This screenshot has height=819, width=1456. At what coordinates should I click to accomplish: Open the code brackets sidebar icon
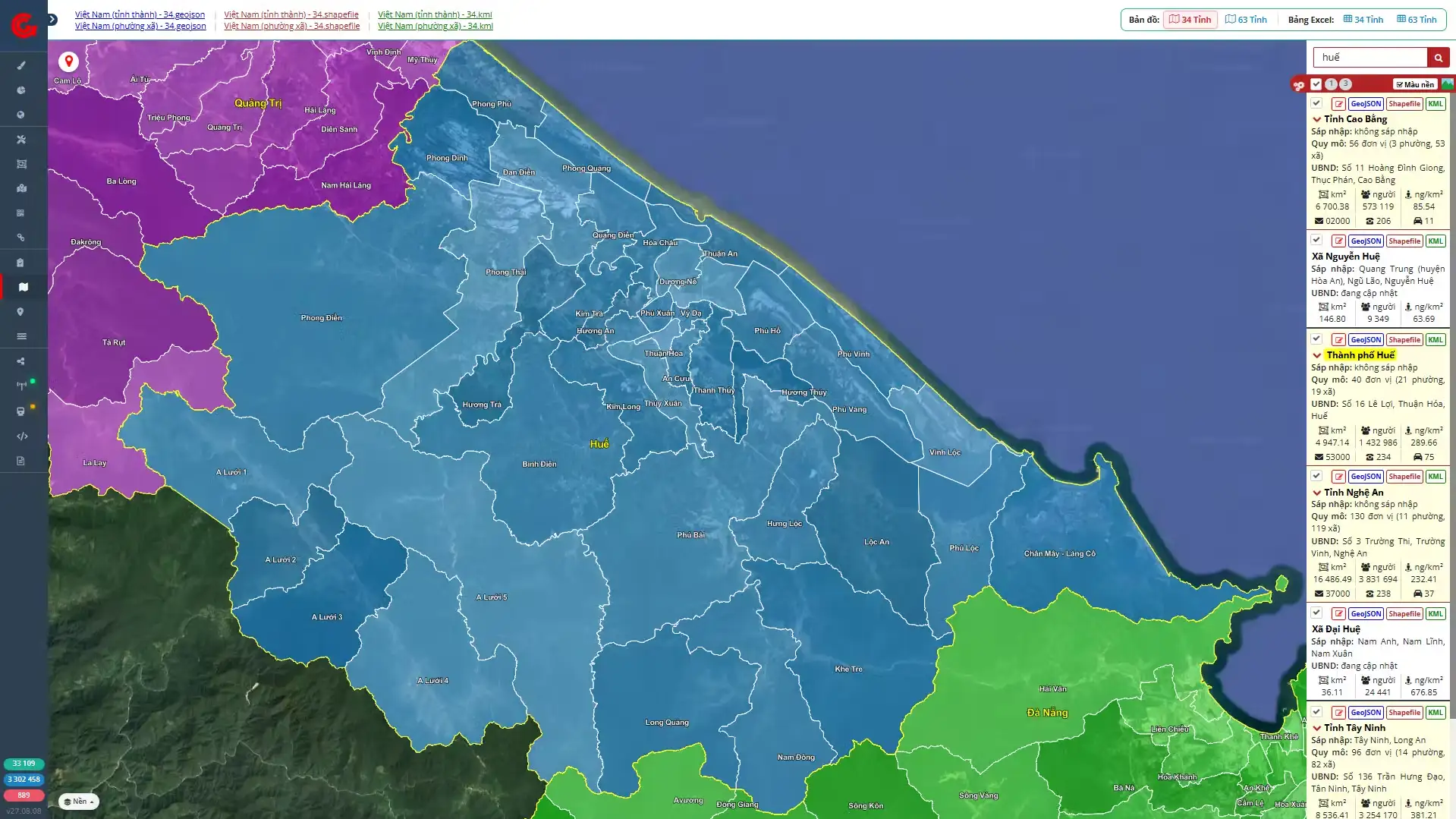[21, 436]
